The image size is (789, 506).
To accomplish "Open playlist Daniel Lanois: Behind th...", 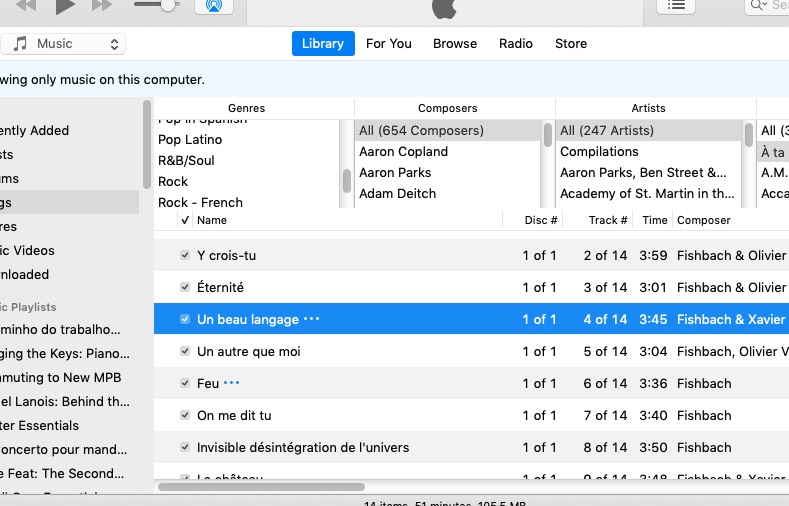I will coord(64,401).
